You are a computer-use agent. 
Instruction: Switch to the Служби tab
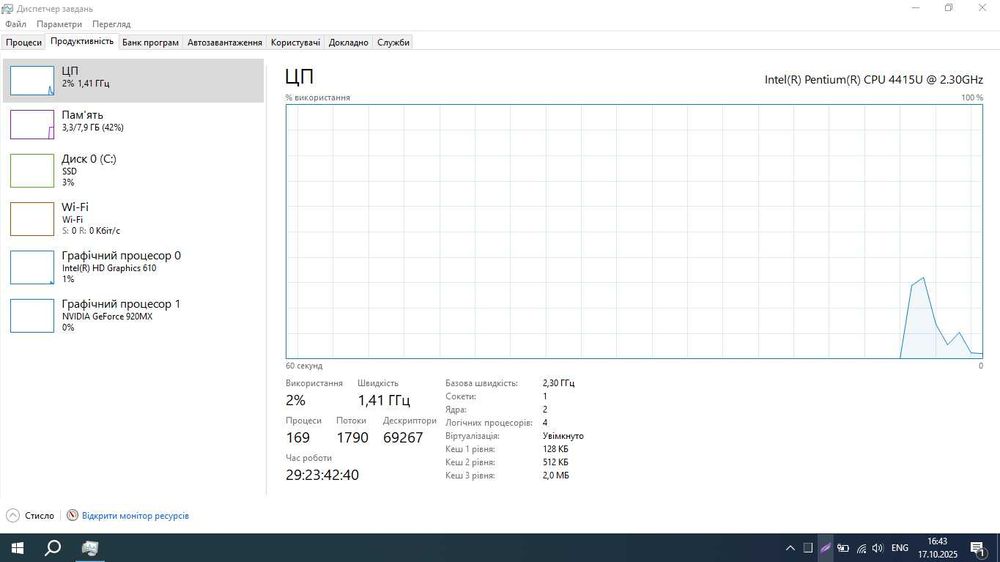point(393,42)
